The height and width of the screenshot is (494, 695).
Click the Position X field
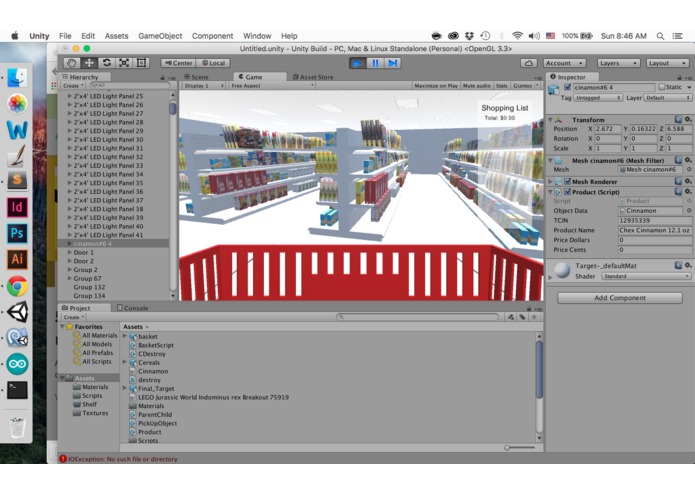click(607, 129)
